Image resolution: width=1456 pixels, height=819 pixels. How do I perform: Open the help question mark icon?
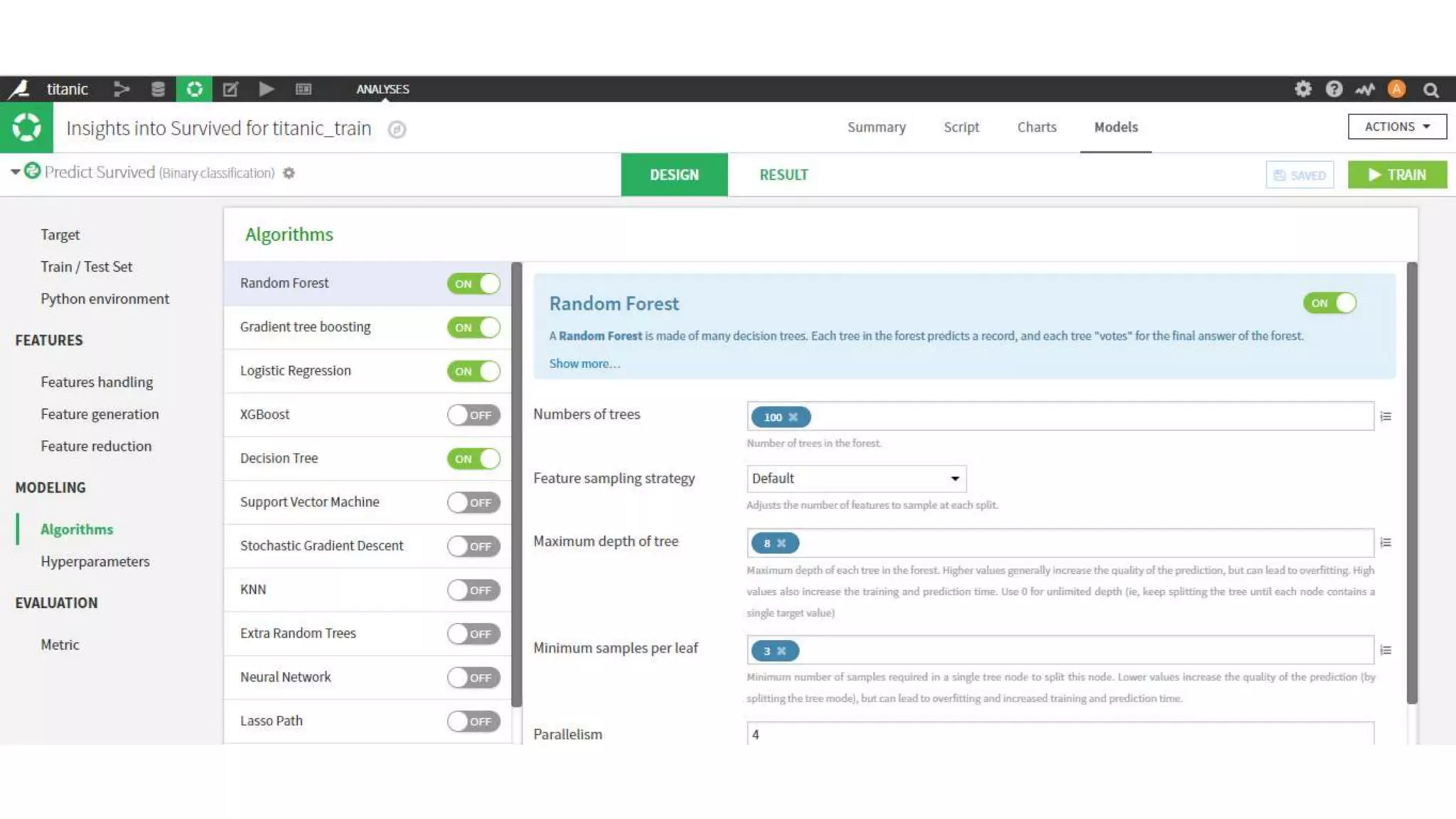click(1334, 89)
